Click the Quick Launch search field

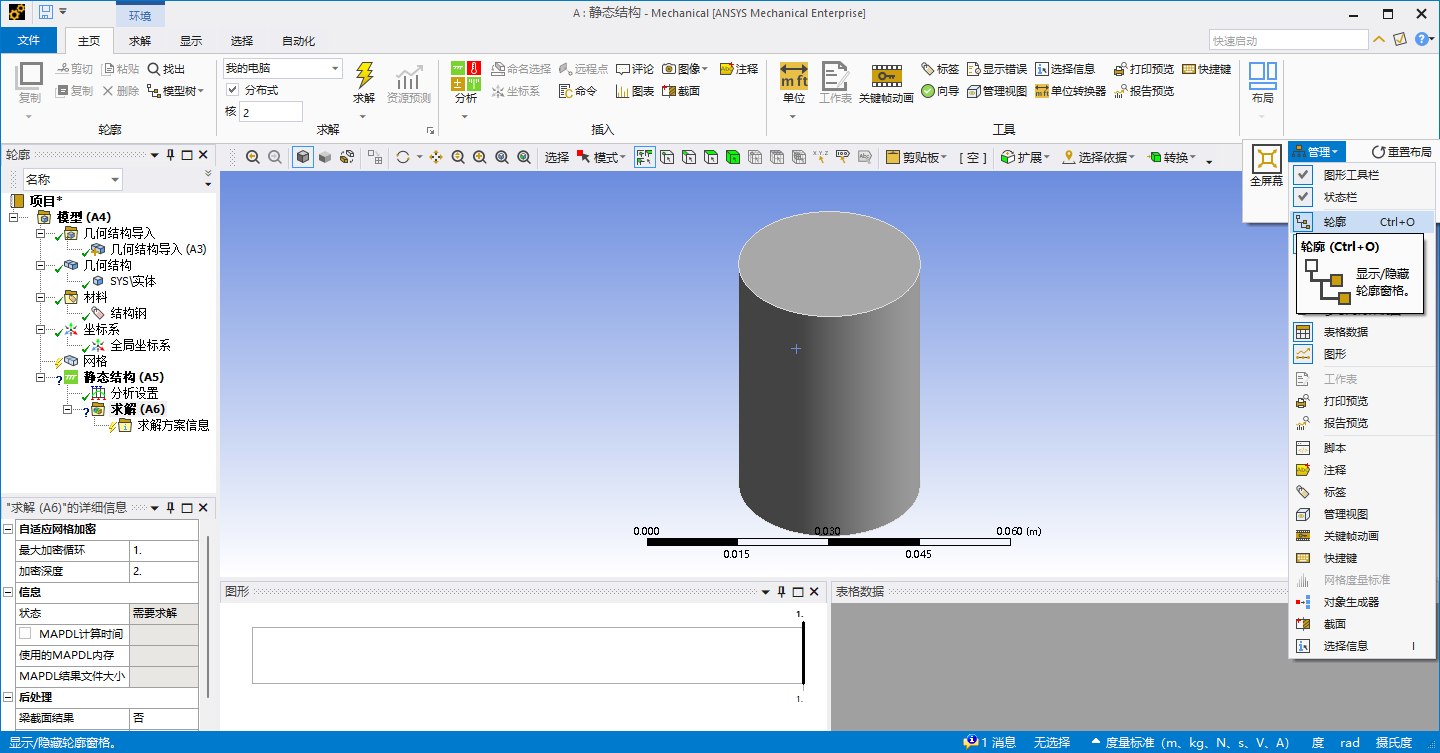[x=1288, y=40]
